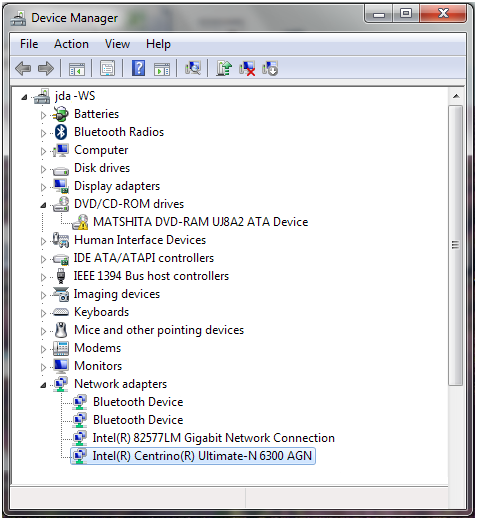Viewport: 477px width, 520px height.
Task: Click the blue Help question mark icon
Action: (x=138, y=68)
